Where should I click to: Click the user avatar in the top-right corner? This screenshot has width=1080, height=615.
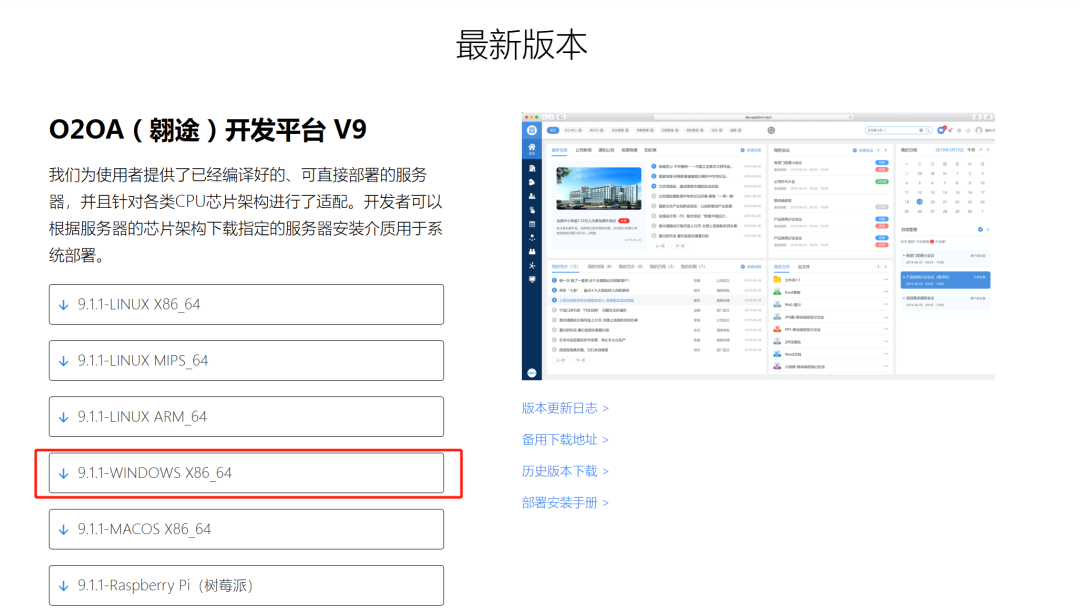click(x=980, y=130)
